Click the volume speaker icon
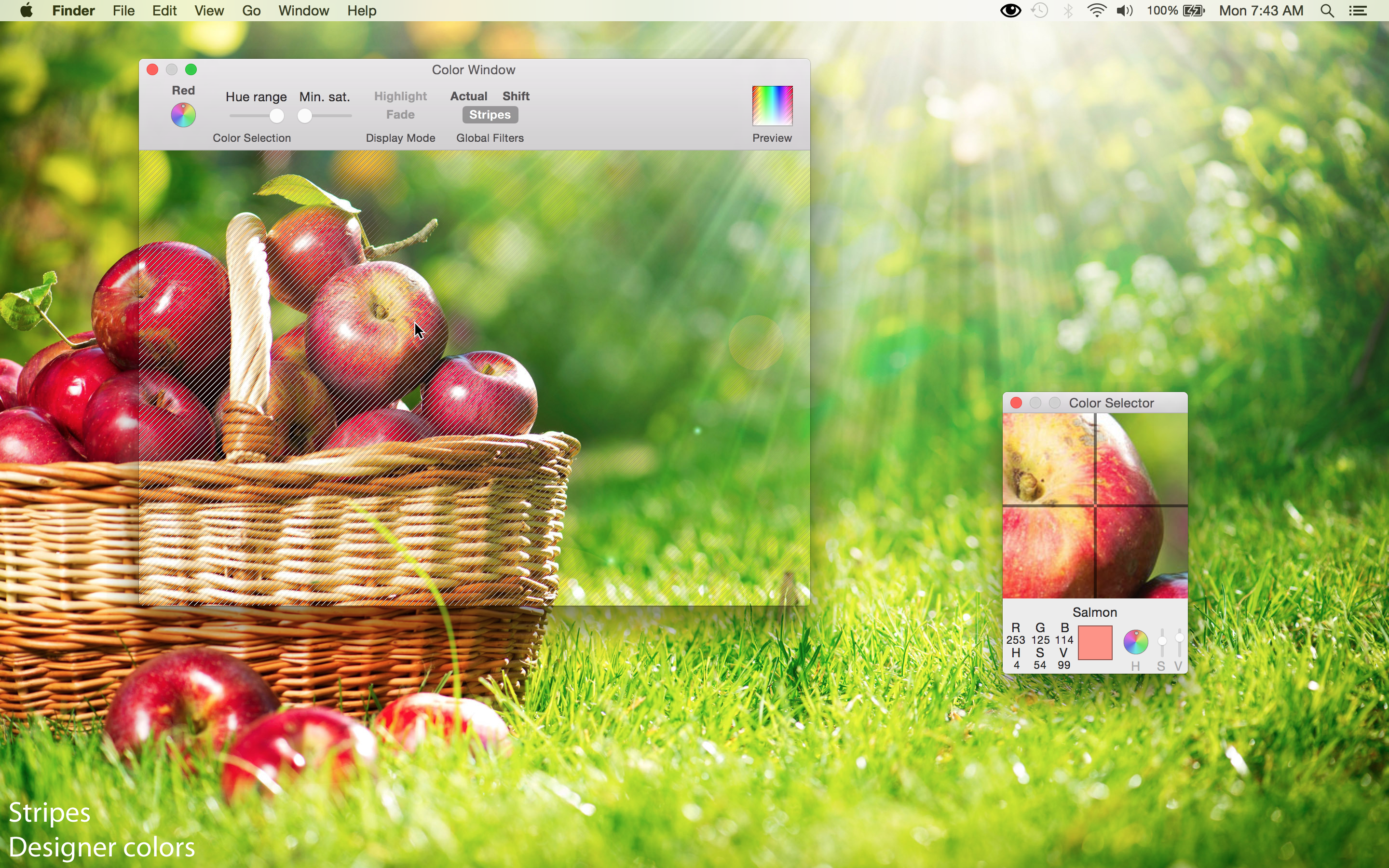 pyautogui.click(x=1124, y=10)
